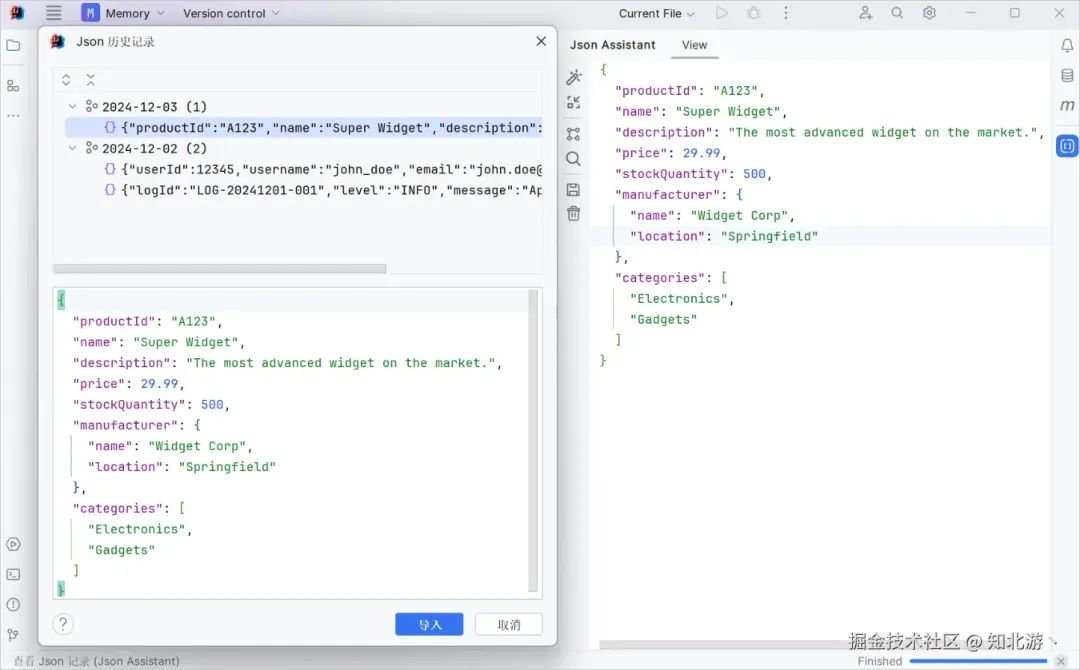Click the search icon in Json Assistant toolbar
The image size is (1080, 670).
[573, 159]
